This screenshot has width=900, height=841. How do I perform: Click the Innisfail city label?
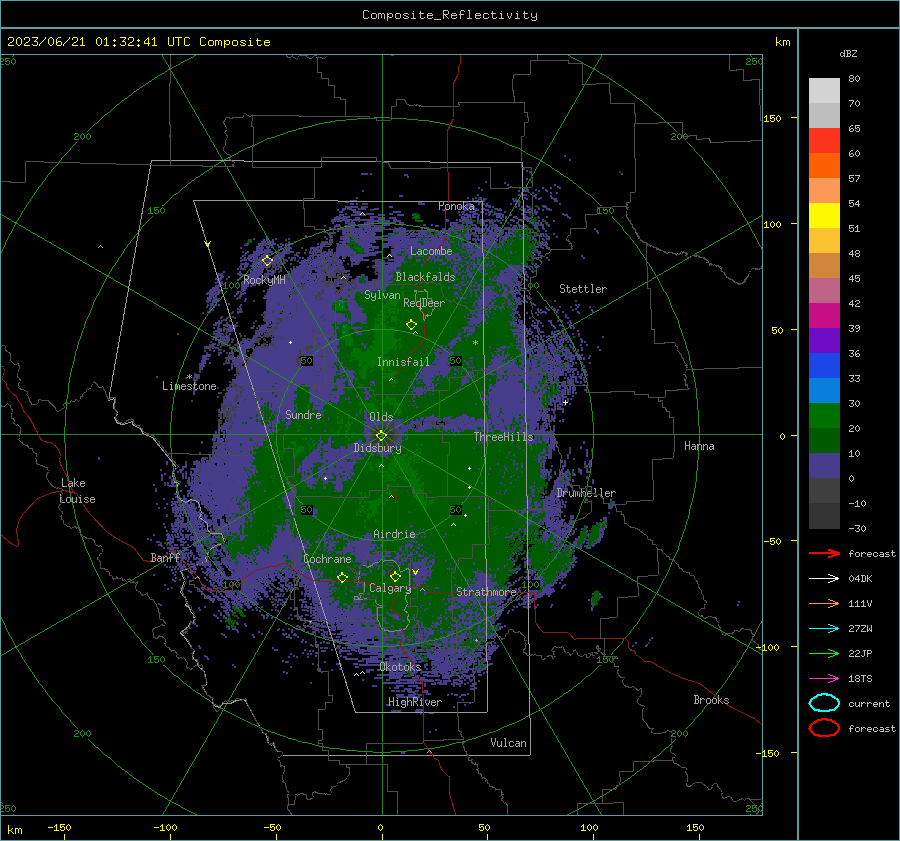pyautogui.click(x=404, y=362)
